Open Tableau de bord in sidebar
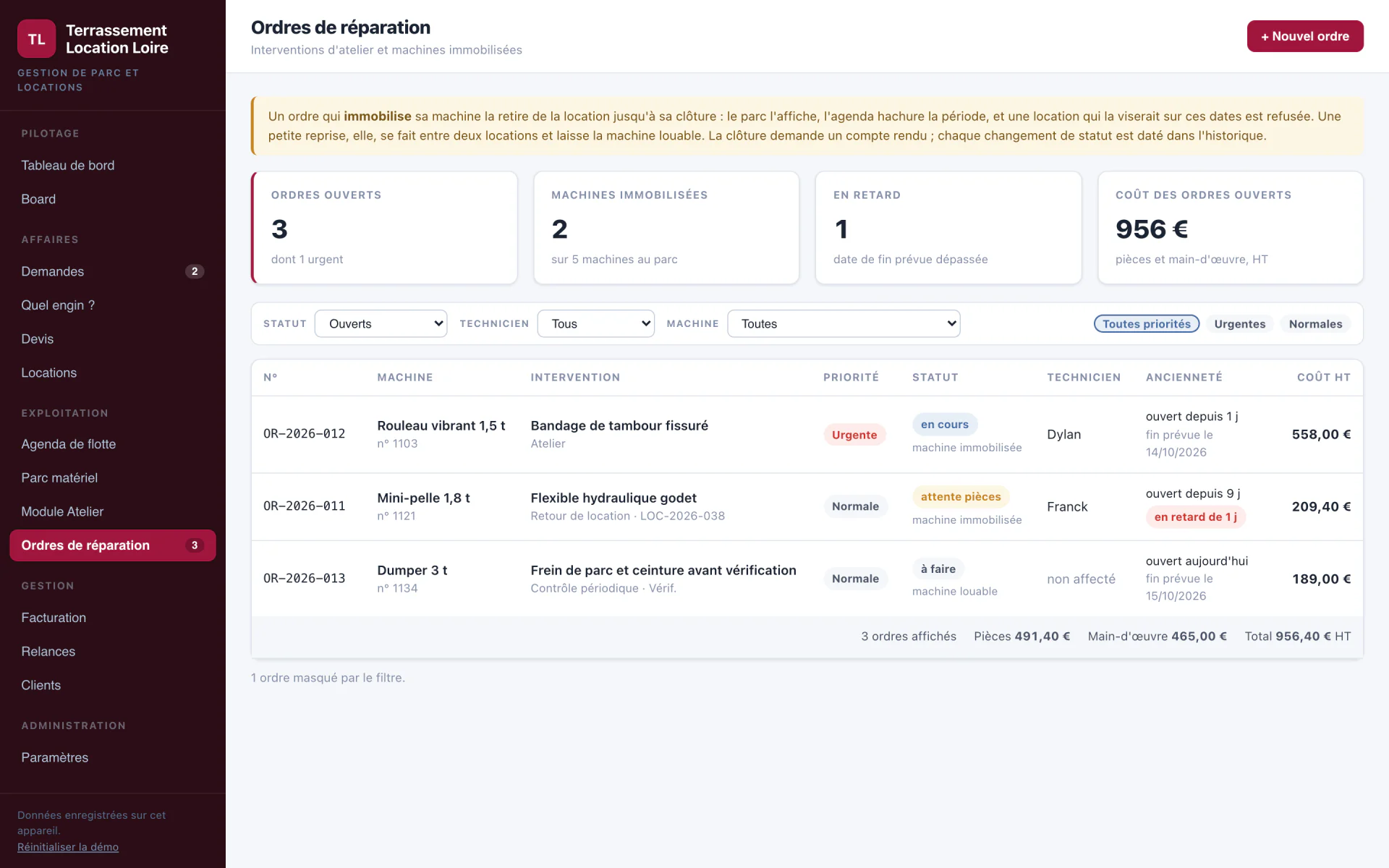This screenshot has width=1389, height=868. point(113,165)
